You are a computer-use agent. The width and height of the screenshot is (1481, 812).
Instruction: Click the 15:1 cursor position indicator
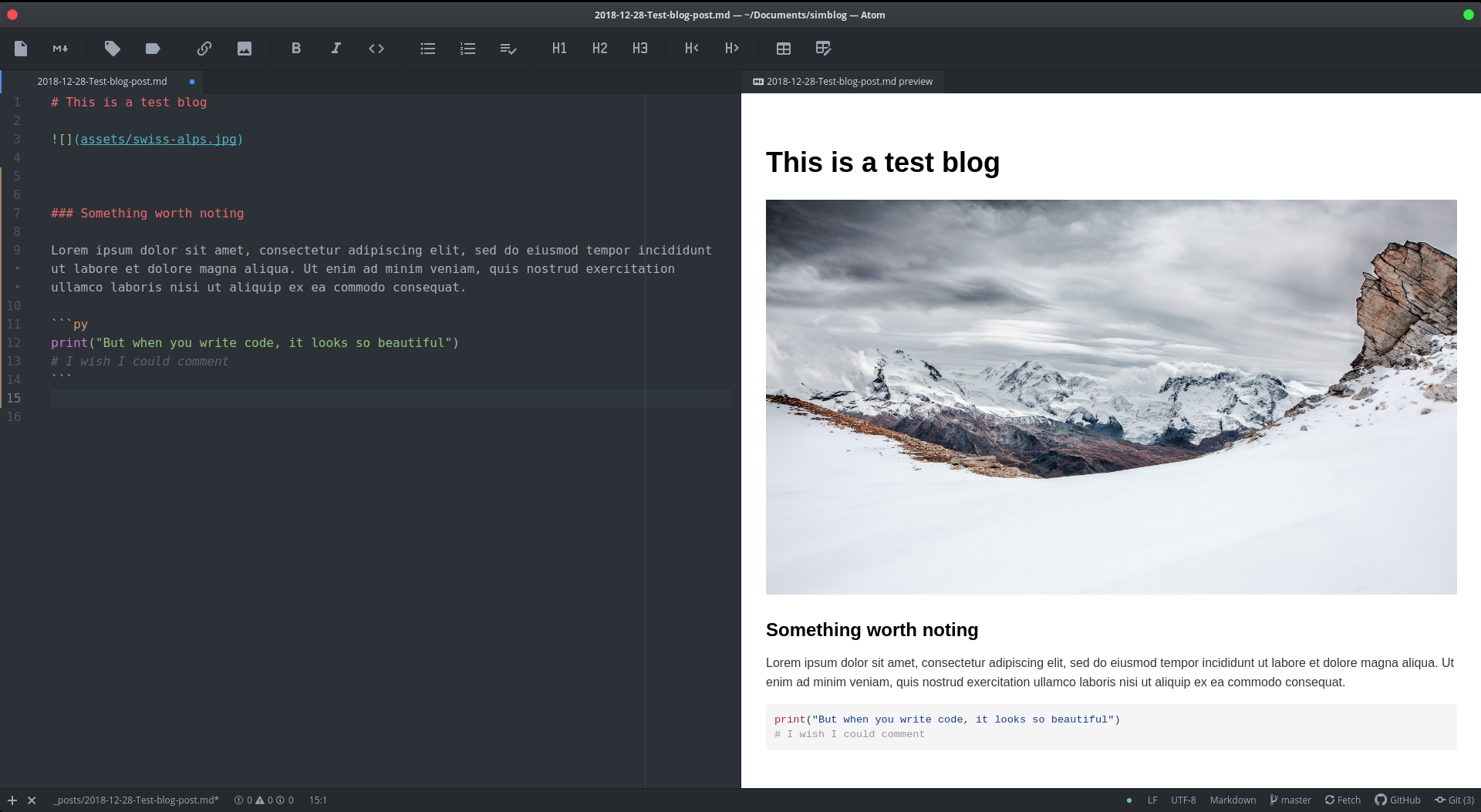[318, 800]
